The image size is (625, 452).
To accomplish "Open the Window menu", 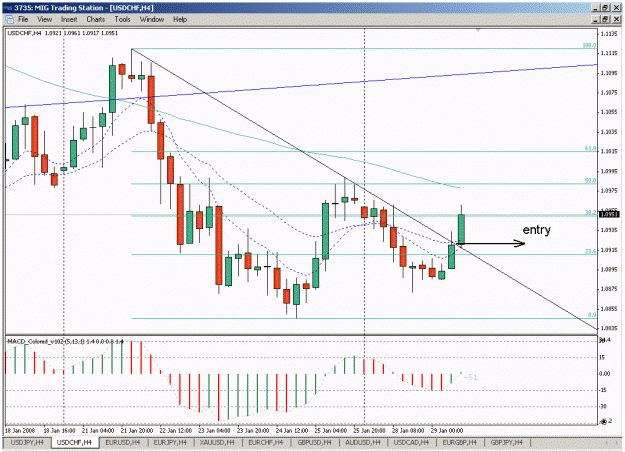I will click(151, 19).
